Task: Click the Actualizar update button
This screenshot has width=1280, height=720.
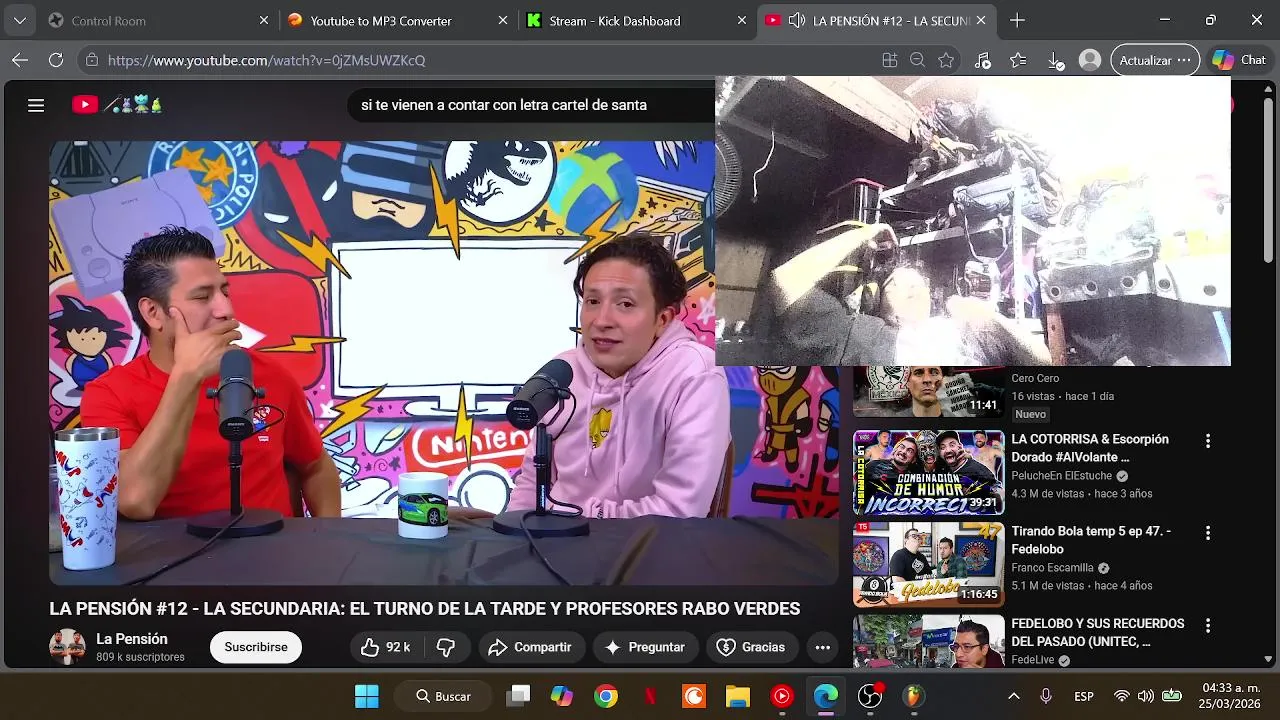Action: [x=1155, y=60]
